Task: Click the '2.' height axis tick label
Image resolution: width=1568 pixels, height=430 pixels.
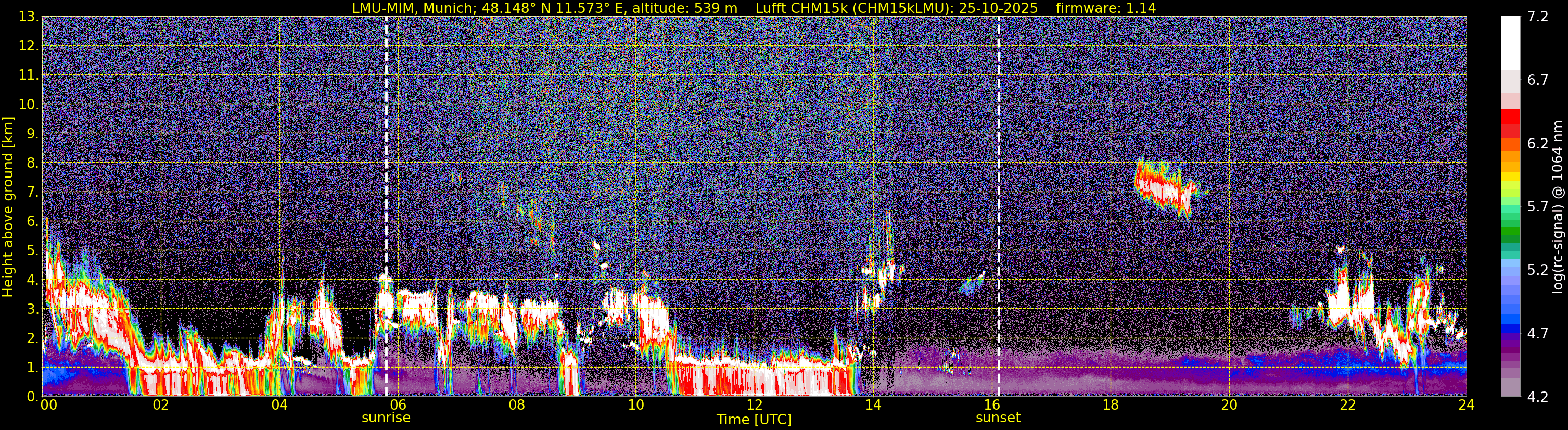Action: pyautogui.click(x=32, y=339)
